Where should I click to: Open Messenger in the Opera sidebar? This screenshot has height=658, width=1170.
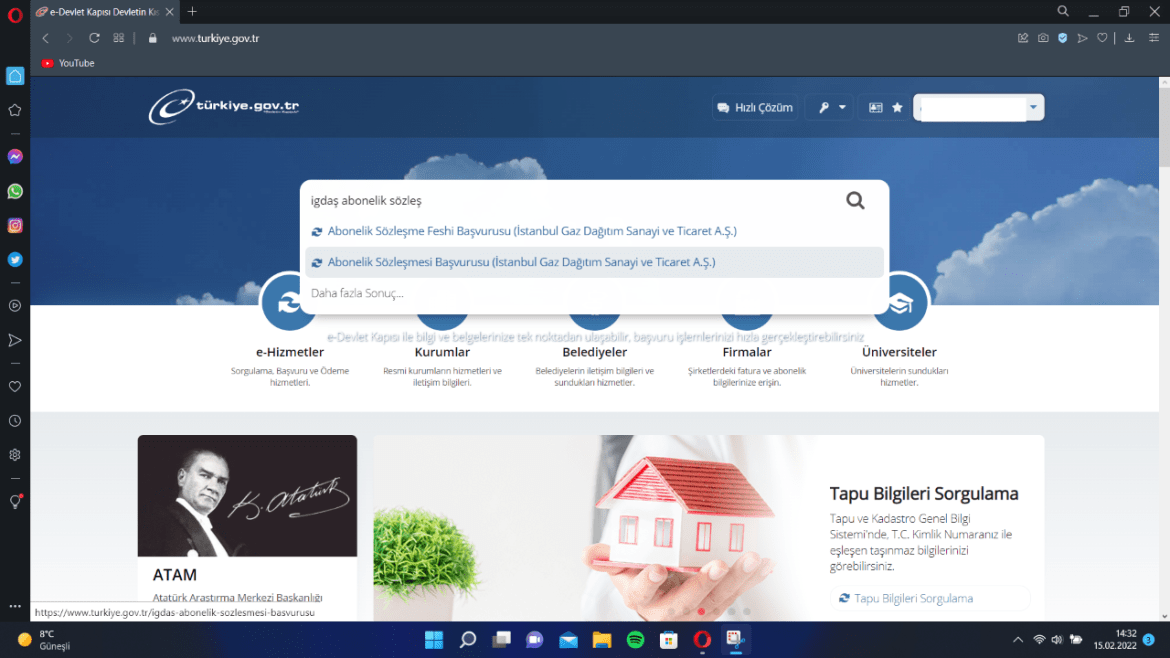(x=15, y=157)
